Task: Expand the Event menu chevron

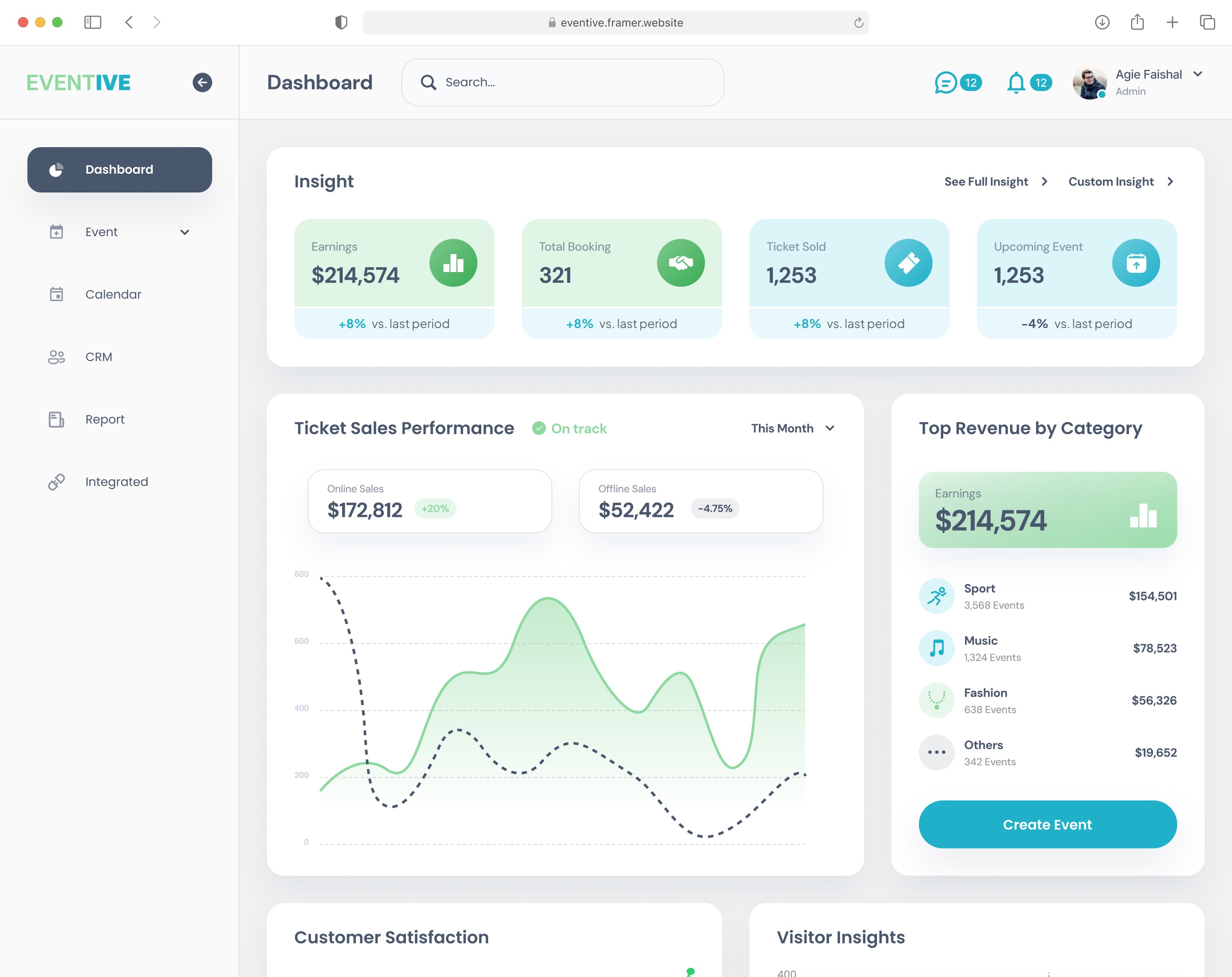Action: coord(184,232)
